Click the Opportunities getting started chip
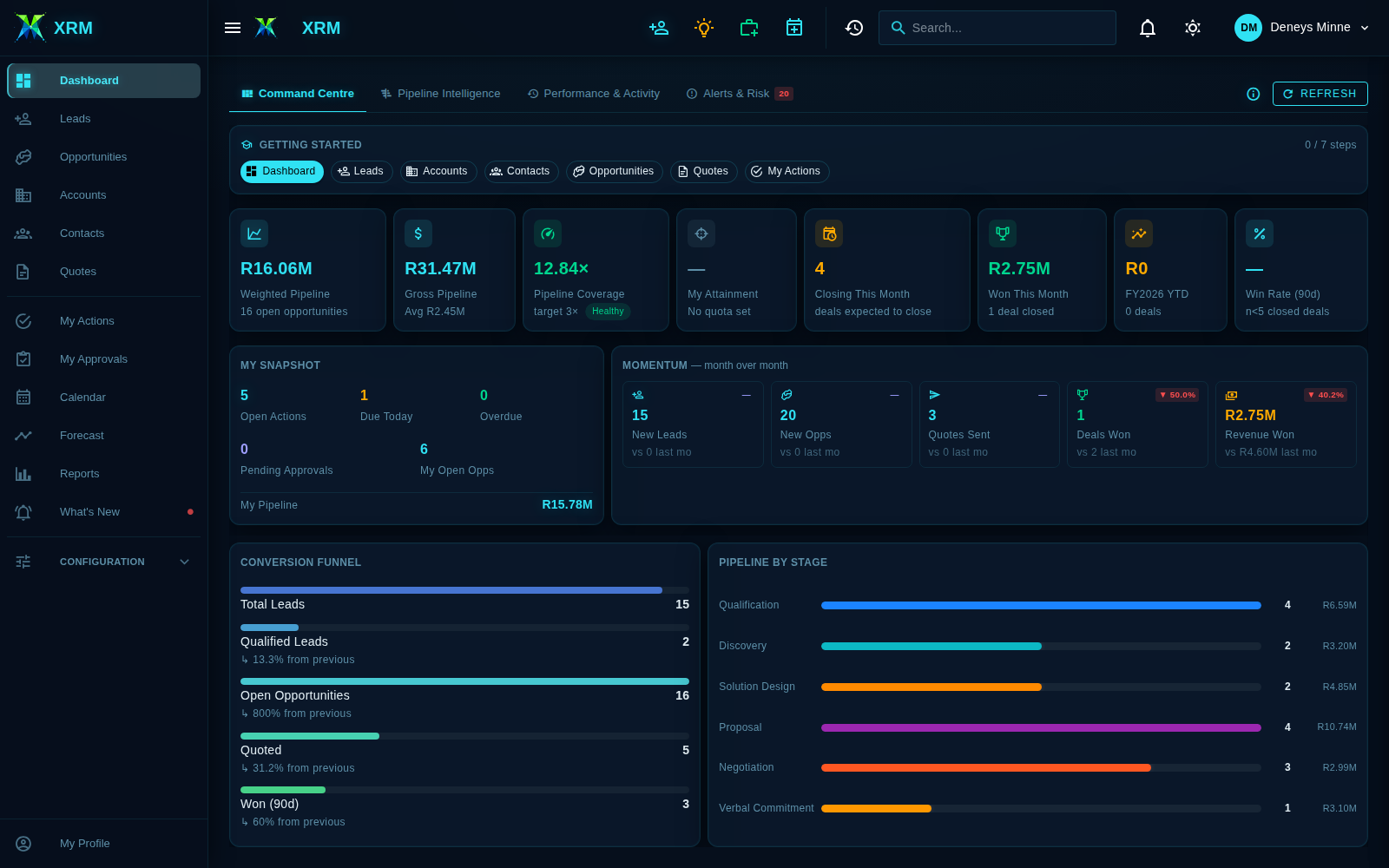 pos(615,172)
